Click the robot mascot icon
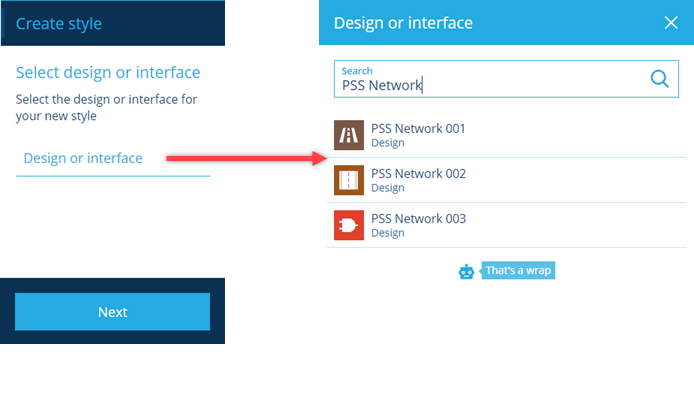Screen dimensions: 694x398 (x=467, y=271)
